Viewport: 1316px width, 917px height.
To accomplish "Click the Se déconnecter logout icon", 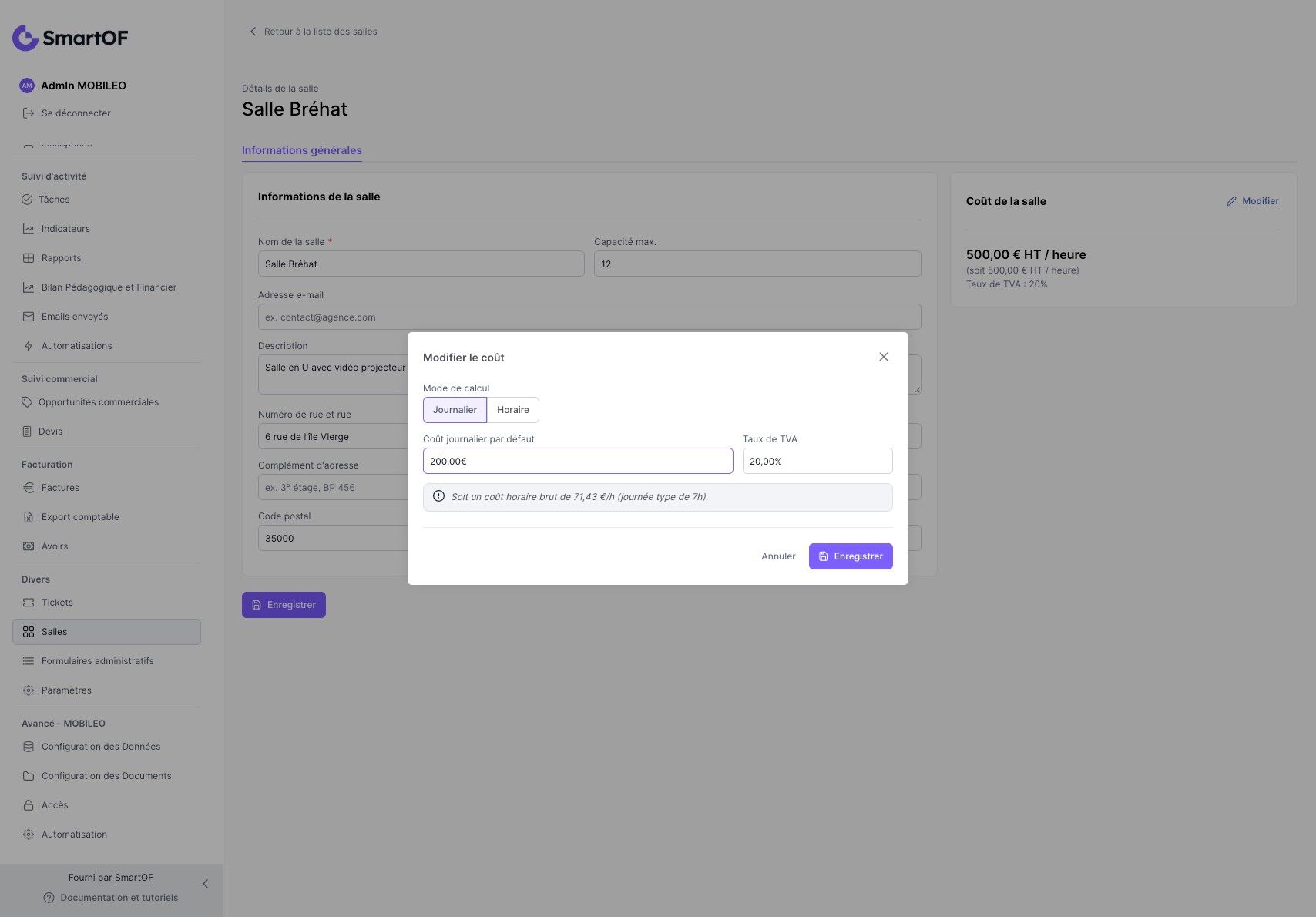I will tap(29, 113).
